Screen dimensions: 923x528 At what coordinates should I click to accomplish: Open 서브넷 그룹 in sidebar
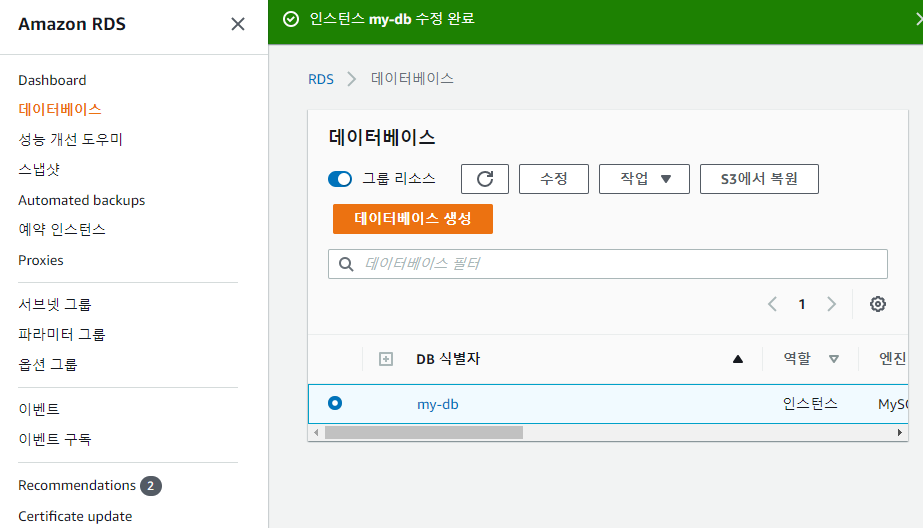pyautogui.click(x=55, y=304)
